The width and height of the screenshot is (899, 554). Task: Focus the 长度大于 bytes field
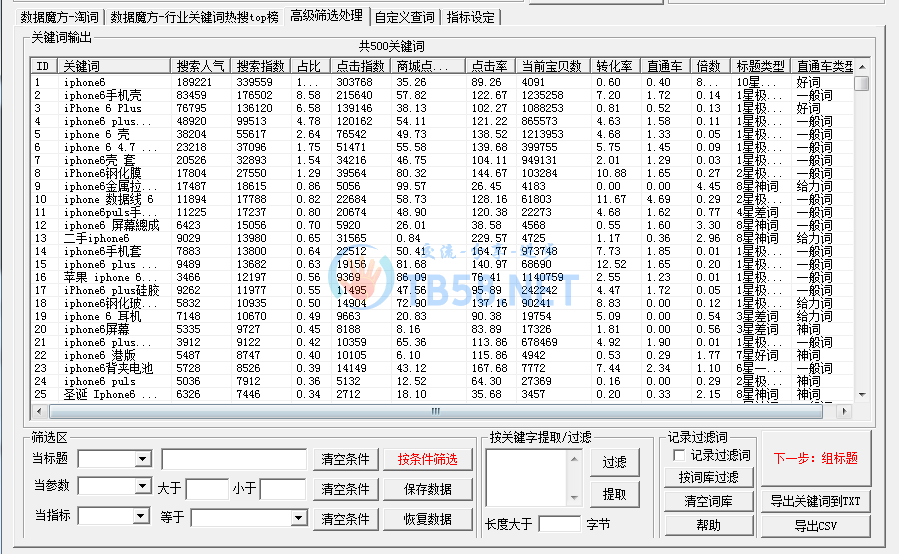[560, 524]
